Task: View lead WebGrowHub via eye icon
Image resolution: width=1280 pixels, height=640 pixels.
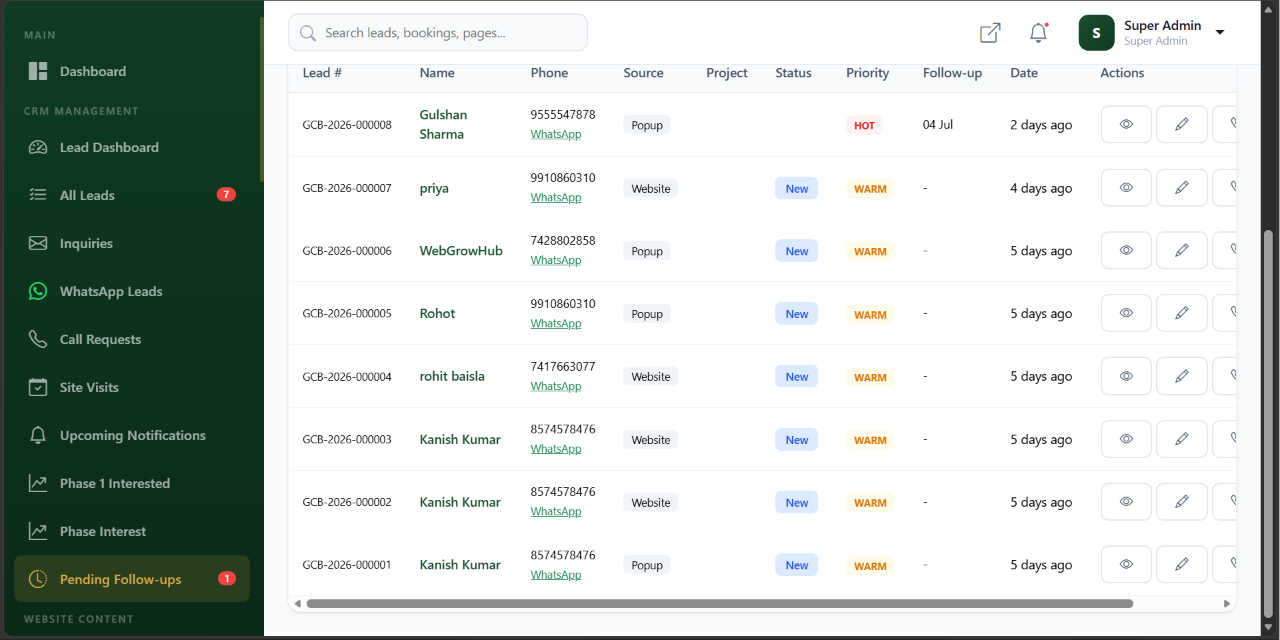Action: click(1126, 250)
